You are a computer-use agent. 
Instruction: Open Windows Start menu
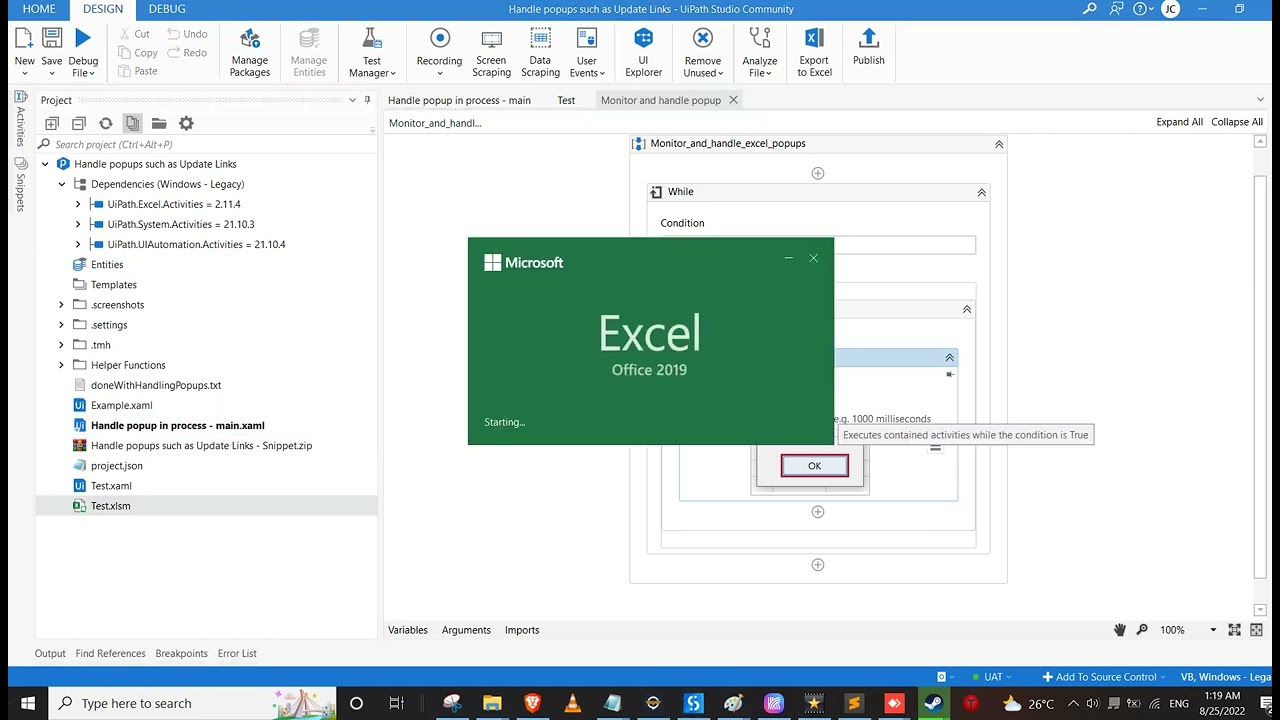[27, 703]
